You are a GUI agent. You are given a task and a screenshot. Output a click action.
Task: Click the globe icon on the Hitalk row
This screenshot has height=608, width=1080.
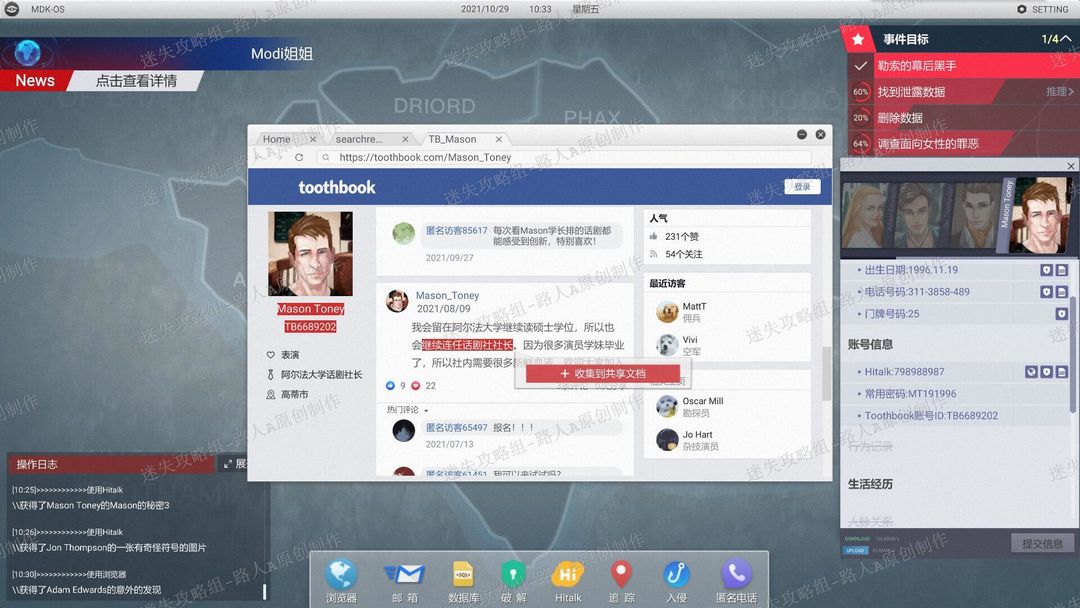(x=1031, y=372)
